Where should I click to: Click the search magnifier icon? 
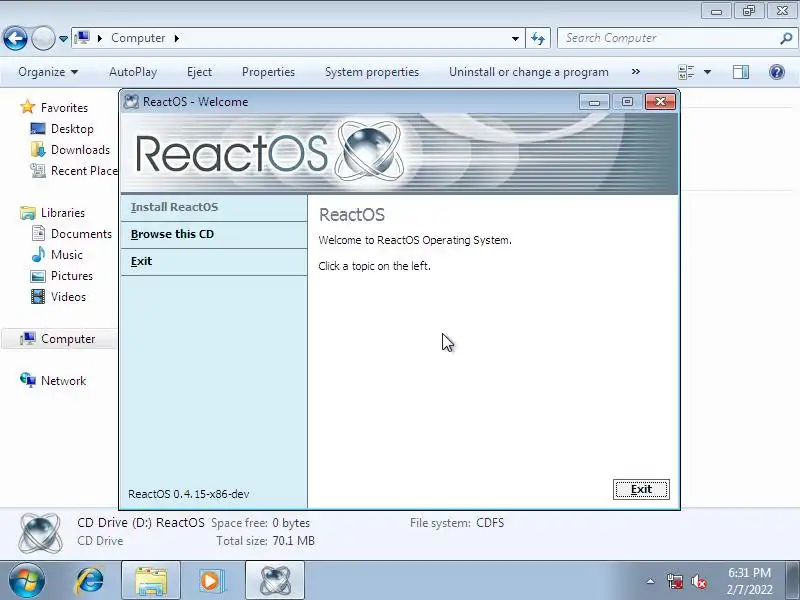point(786,38)
